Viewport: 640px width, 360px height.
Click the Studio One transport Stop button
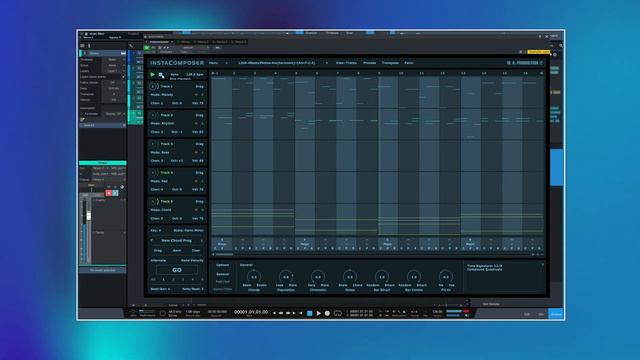pyautogui.click(x=309, y=313)
